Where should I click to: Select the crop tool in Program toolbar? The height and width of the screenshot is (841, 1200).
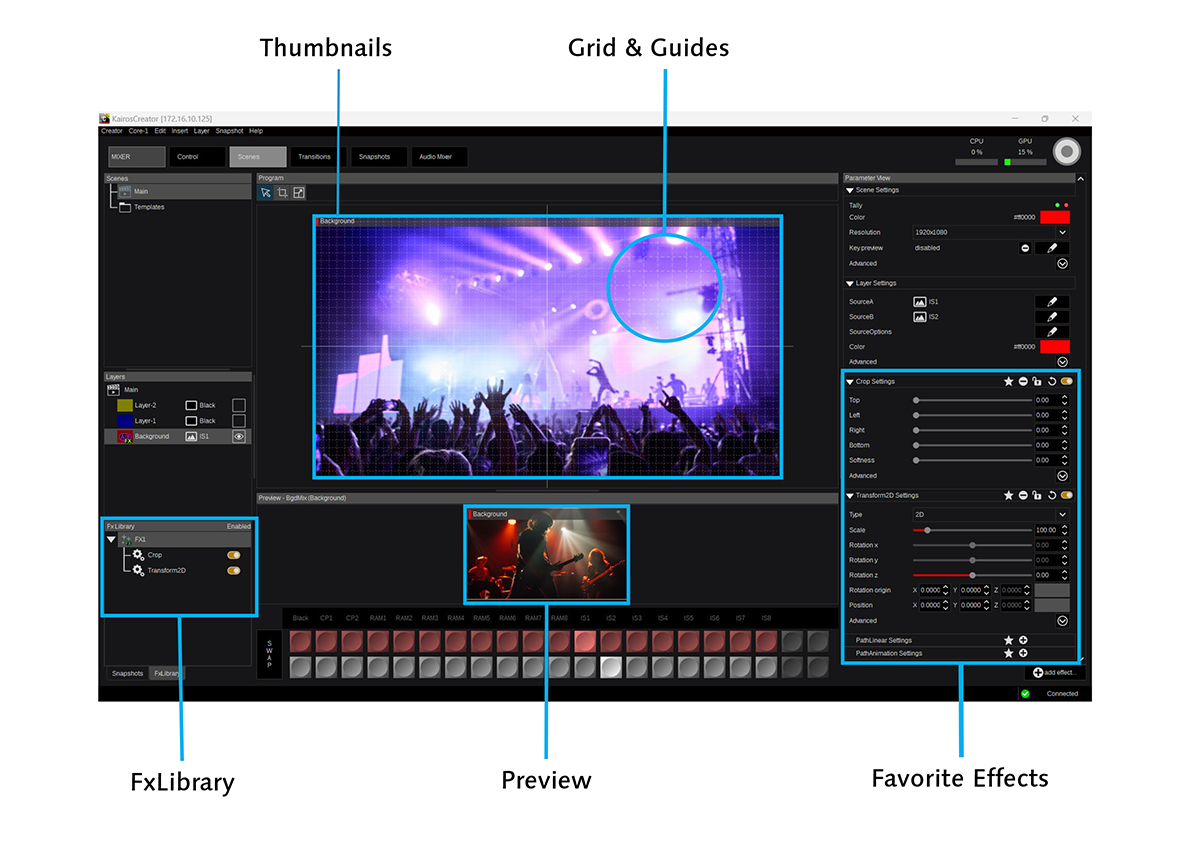(282, 193)
